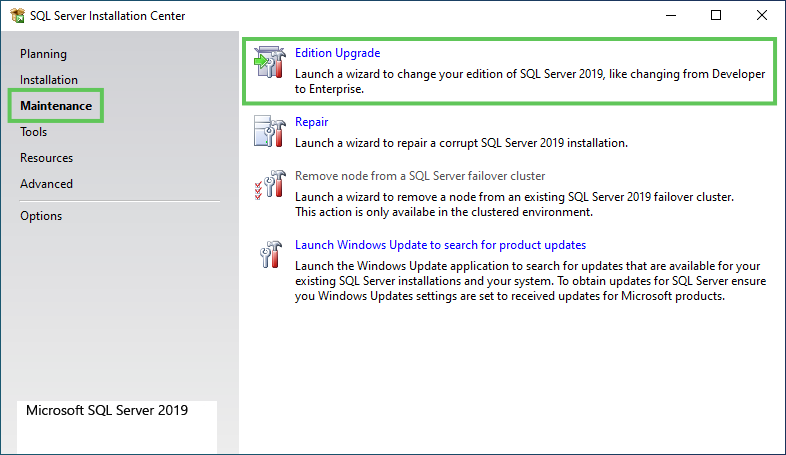
Task: Click the Edition Upgrade wizard icon
Action: point(270,62)
